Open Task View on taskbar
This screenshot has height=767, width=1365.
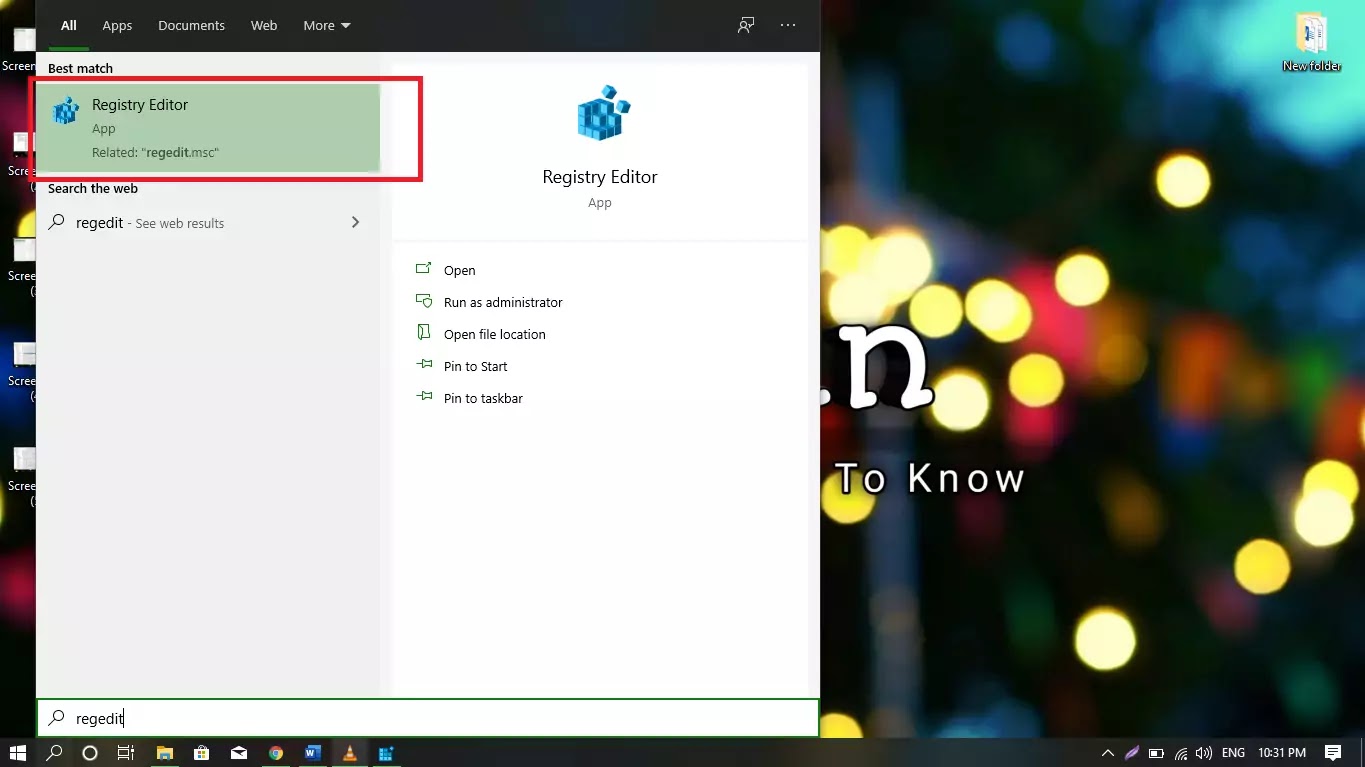[x=126, y=753]
